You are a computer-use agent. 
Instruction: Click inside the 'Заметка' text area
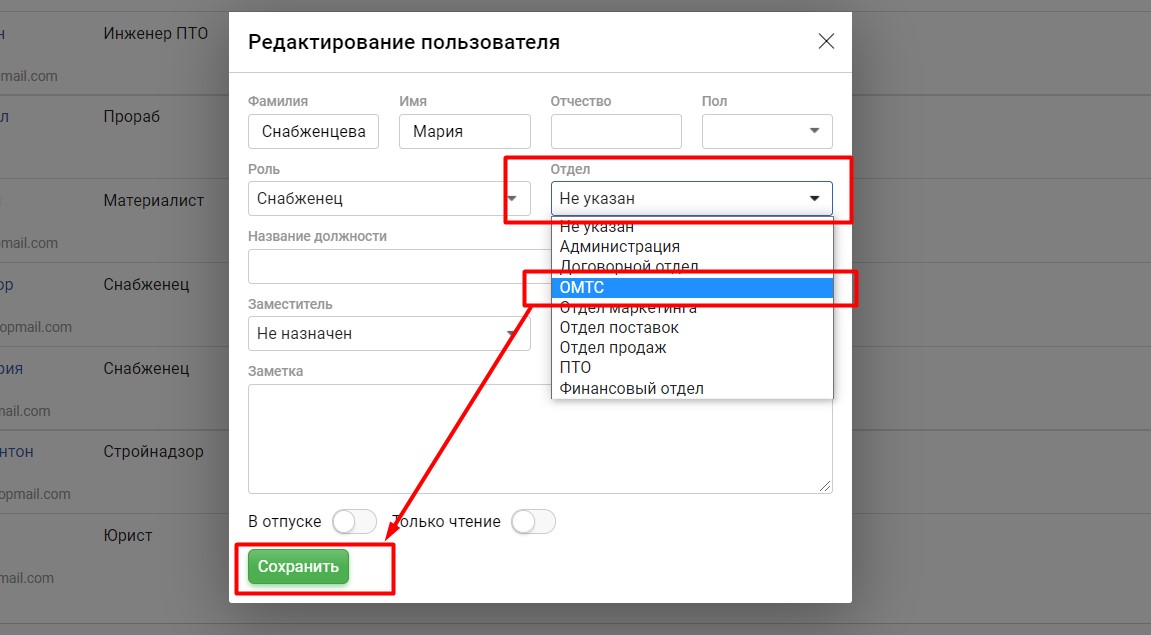pyautogui.click(x=540, y=438)
